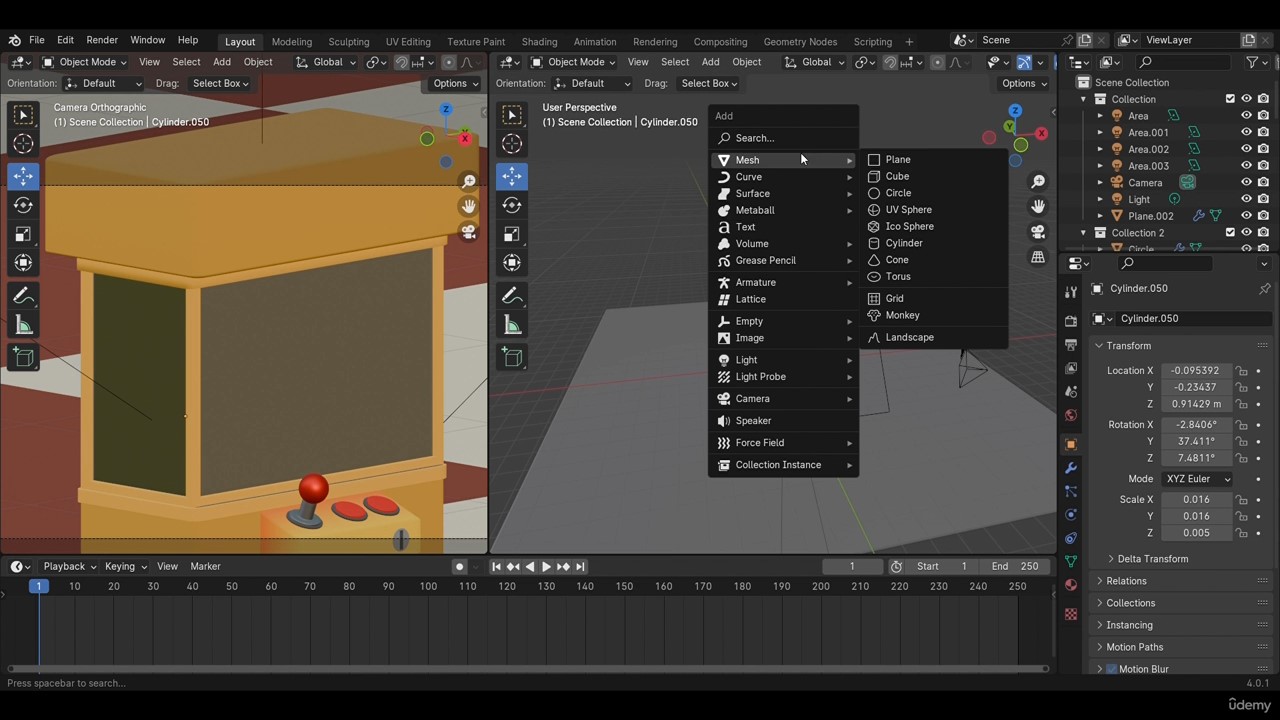1280x720 pixels.
Task: Switch to Sculpting workspace tab
Action: point(349,42)
